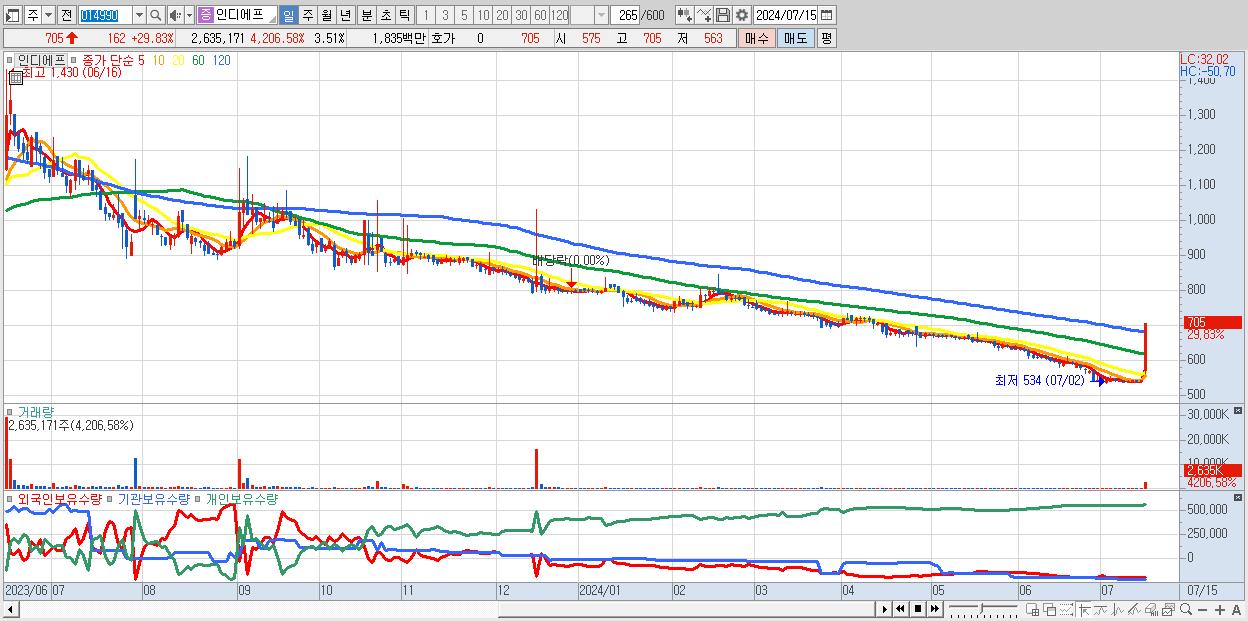Select the 일 daily period toggle
The height and width of the screenshot is (621, 1248).
click(288, 15)
